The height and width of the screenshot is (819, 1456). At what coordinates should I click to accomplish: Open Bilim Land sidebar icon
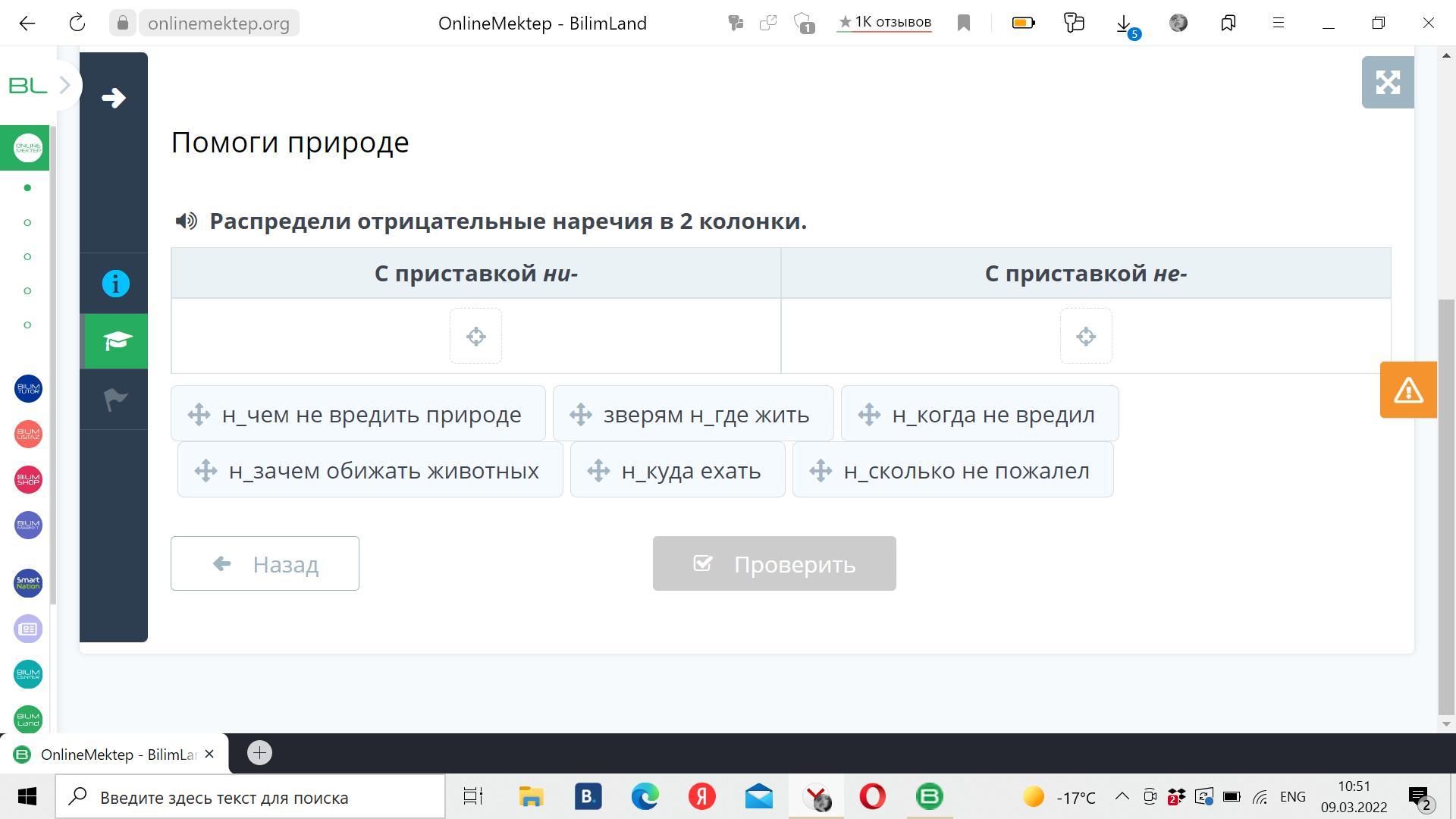click(x=28, y=719)
